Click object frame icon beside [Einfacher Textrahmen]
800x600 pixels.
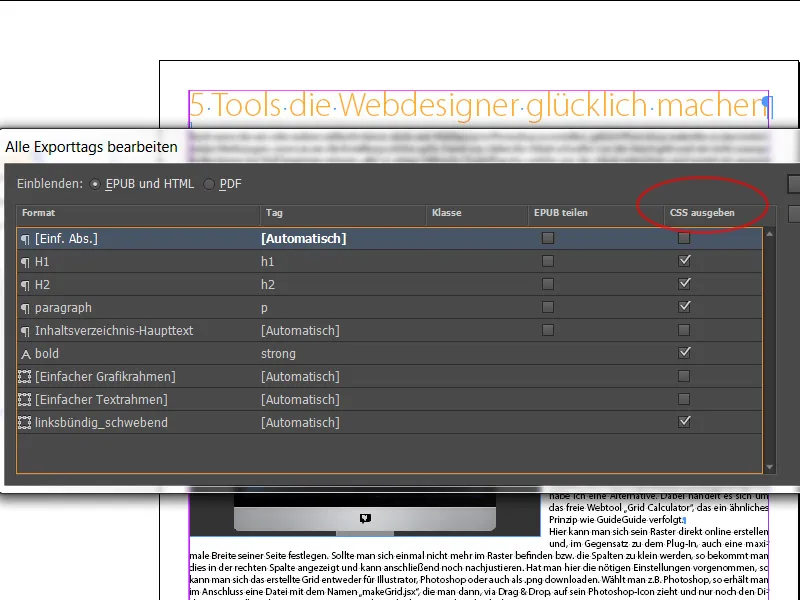click(24, 399)
